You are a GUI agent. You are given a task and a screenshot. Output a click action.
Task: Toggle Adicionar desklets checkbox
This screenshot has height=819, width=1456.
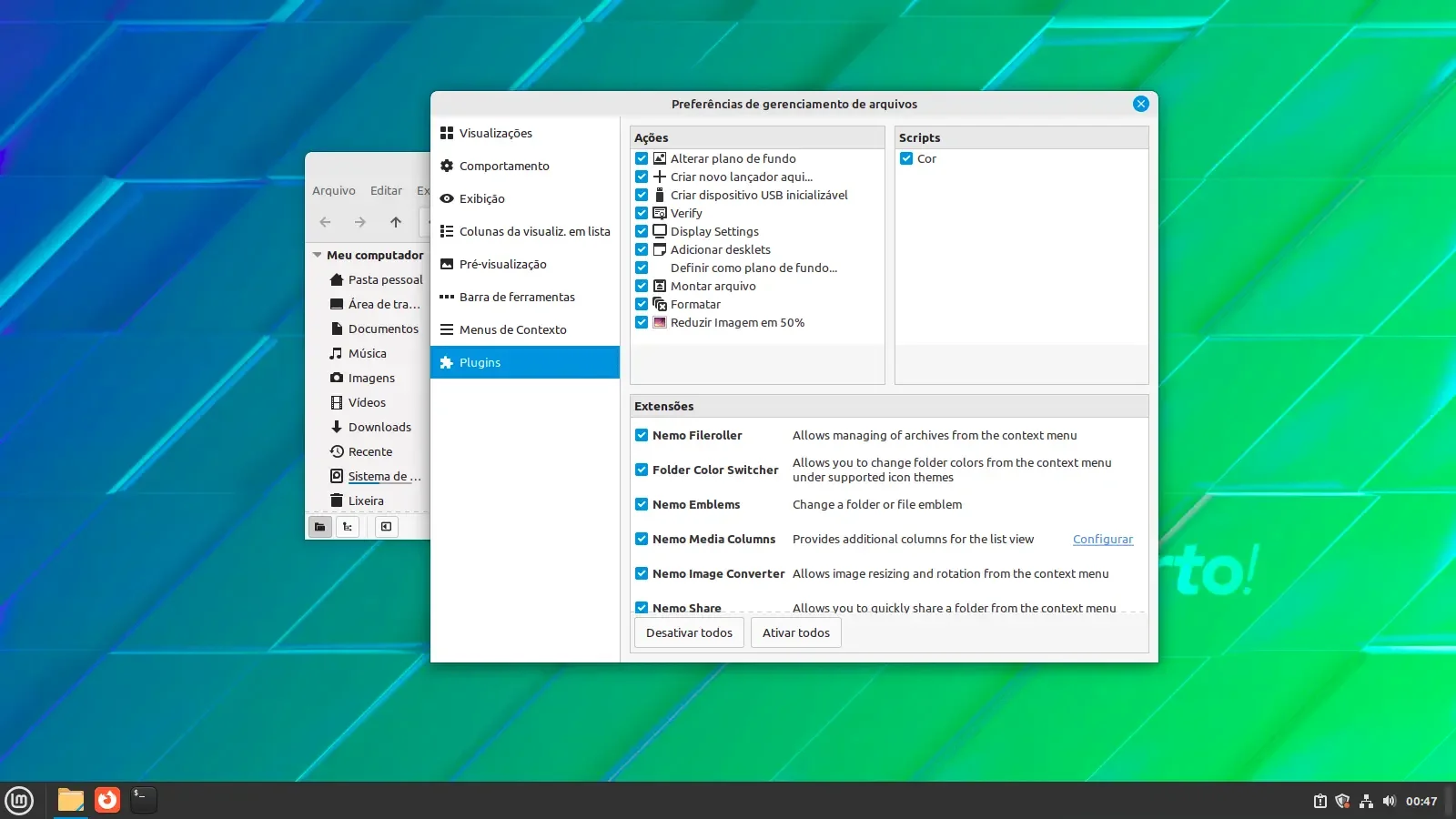(642, 249)
